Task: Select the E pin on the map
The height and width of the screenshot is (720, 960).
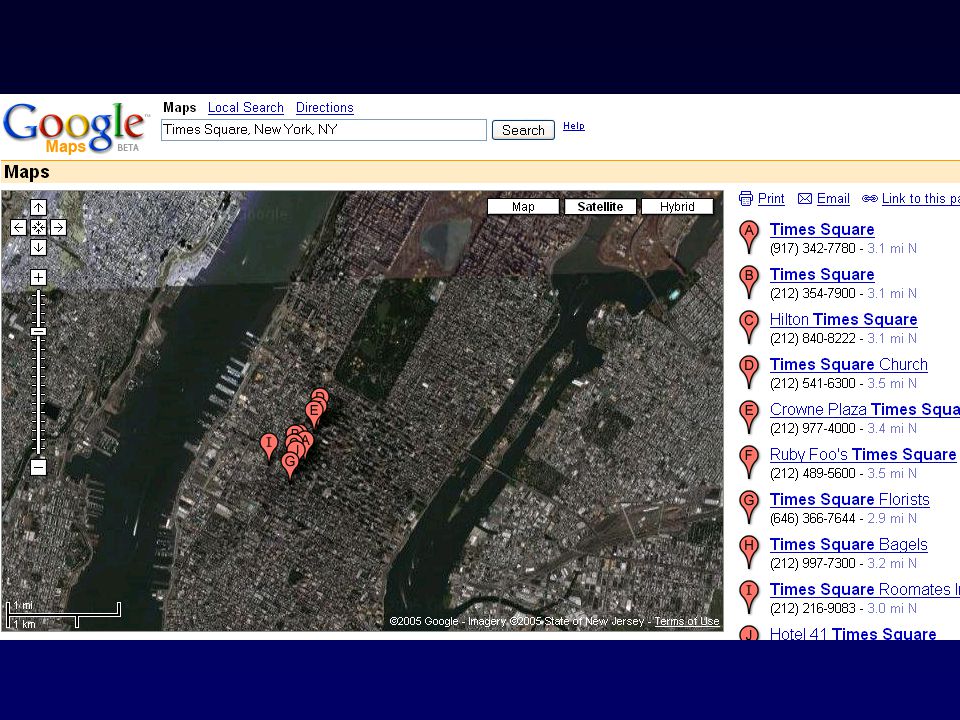Action: pos(314,412)
